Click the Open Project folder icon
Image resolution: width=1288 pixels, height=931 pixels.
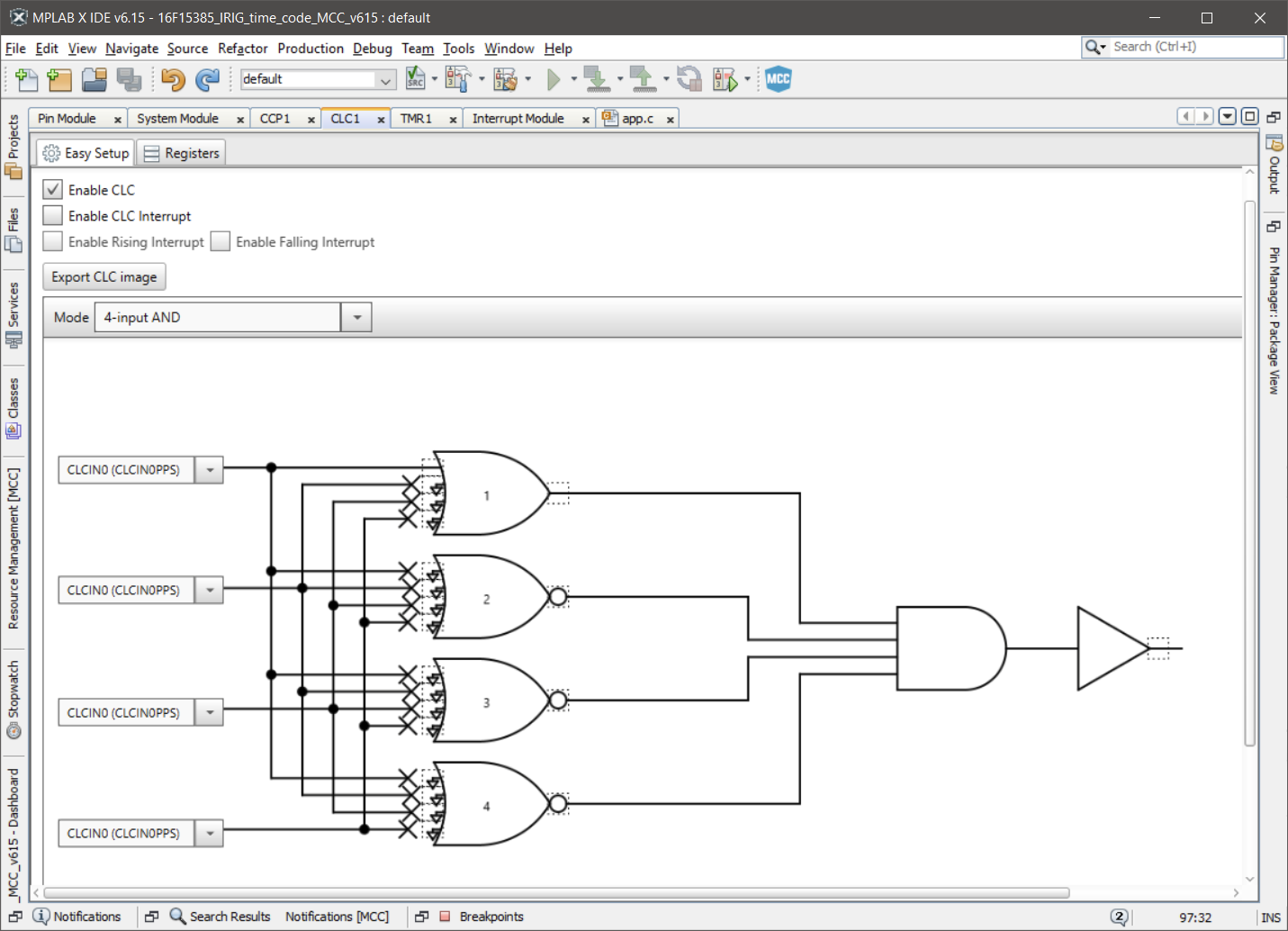coord(95,80)
